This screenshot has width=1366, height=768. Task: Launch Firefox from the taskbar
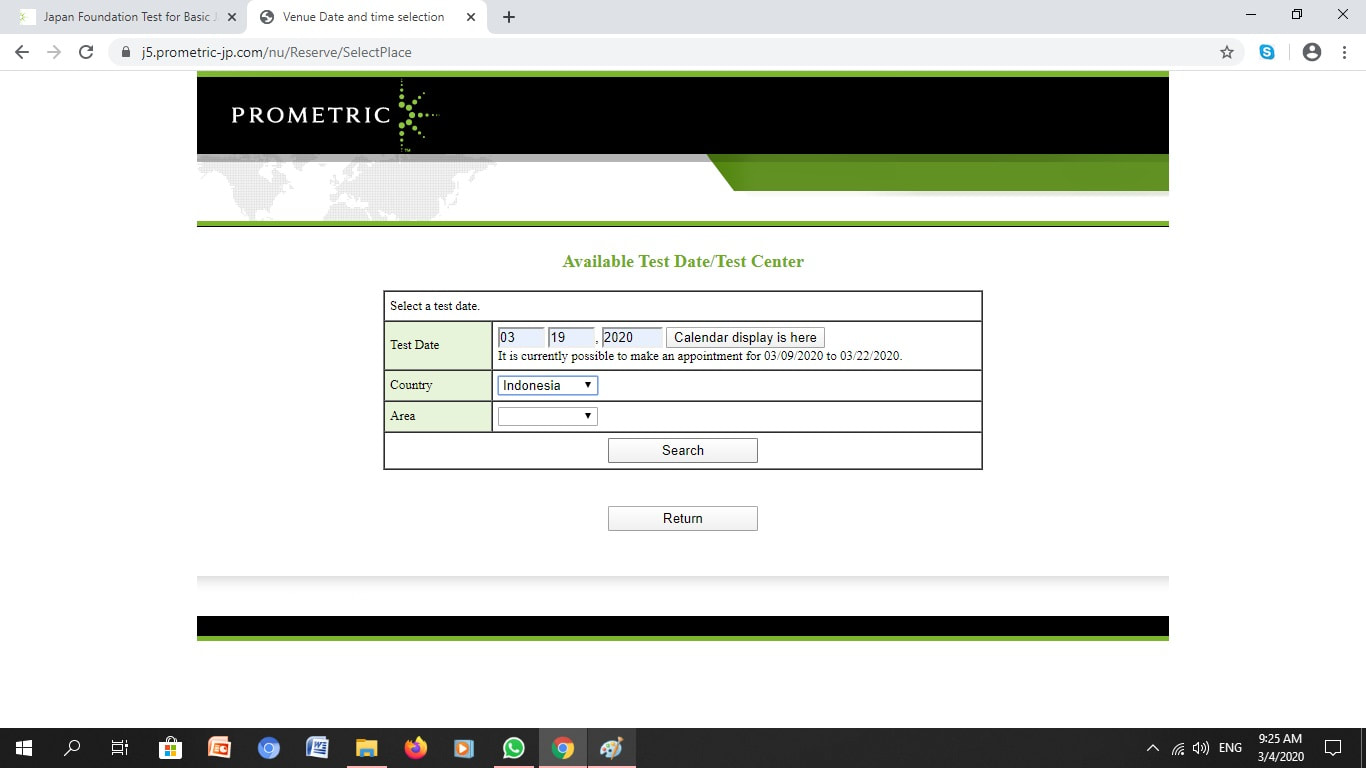point(416,748)
